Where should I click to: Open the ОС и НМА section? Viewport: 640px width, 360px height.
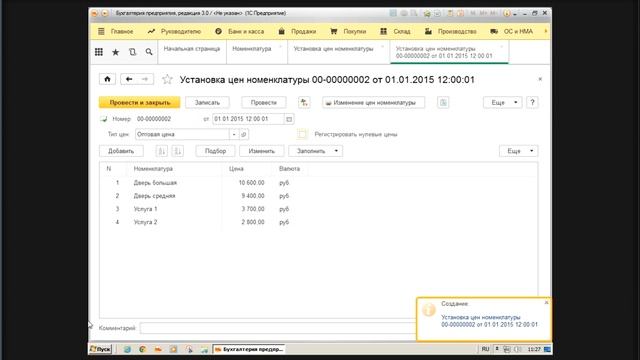pyautogui.click(x=511, y=31)
